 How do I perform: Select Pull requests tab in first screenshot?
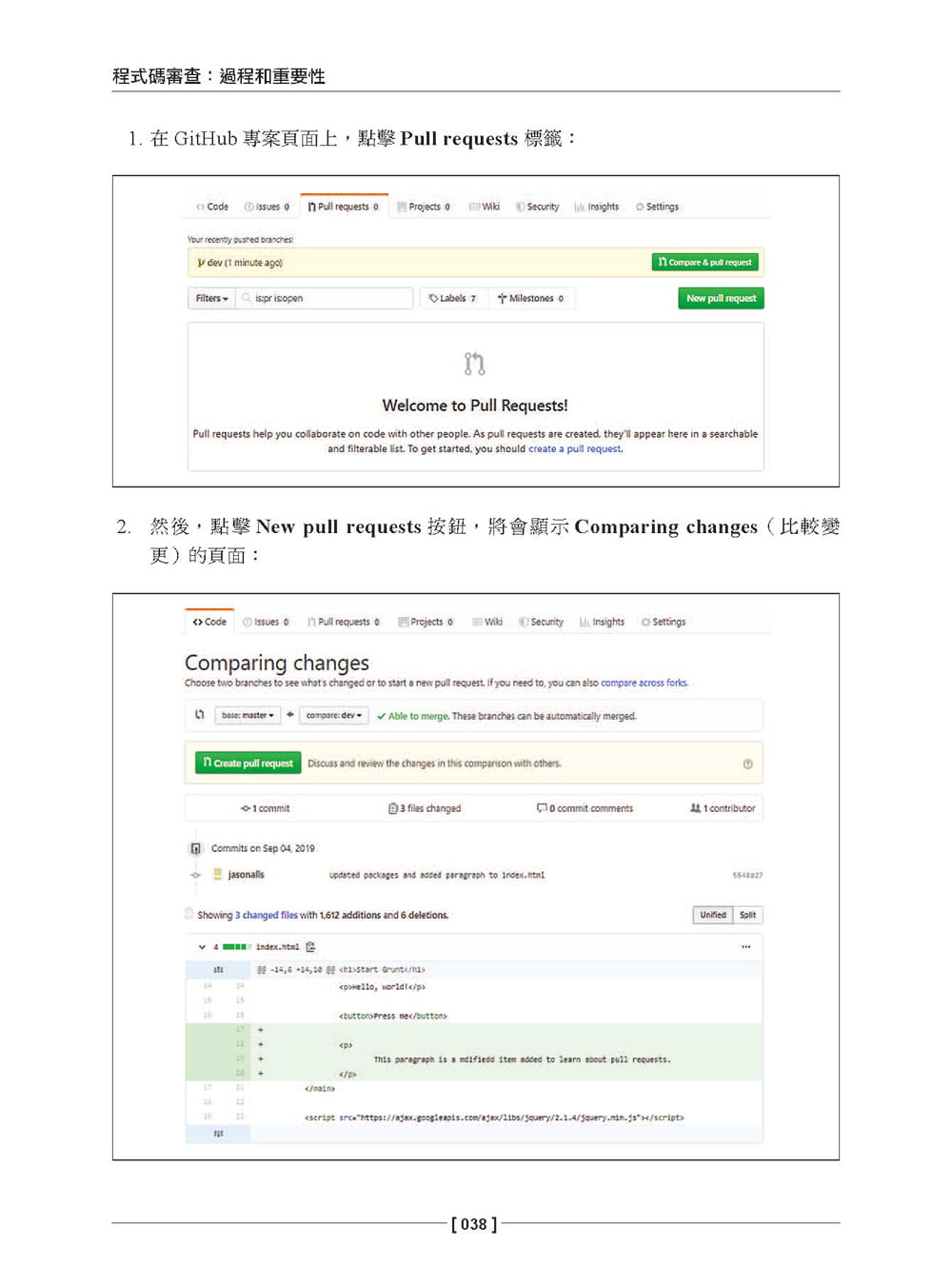pyautogui.click(x=343, y=207)
